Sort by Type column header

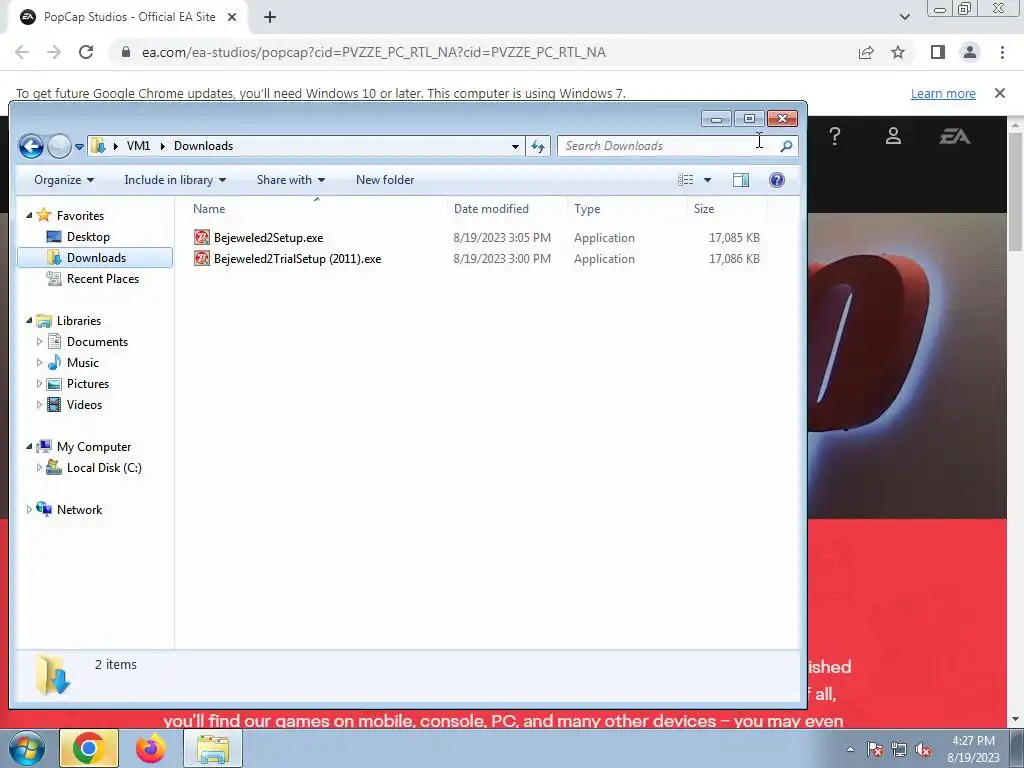(627, 209)
